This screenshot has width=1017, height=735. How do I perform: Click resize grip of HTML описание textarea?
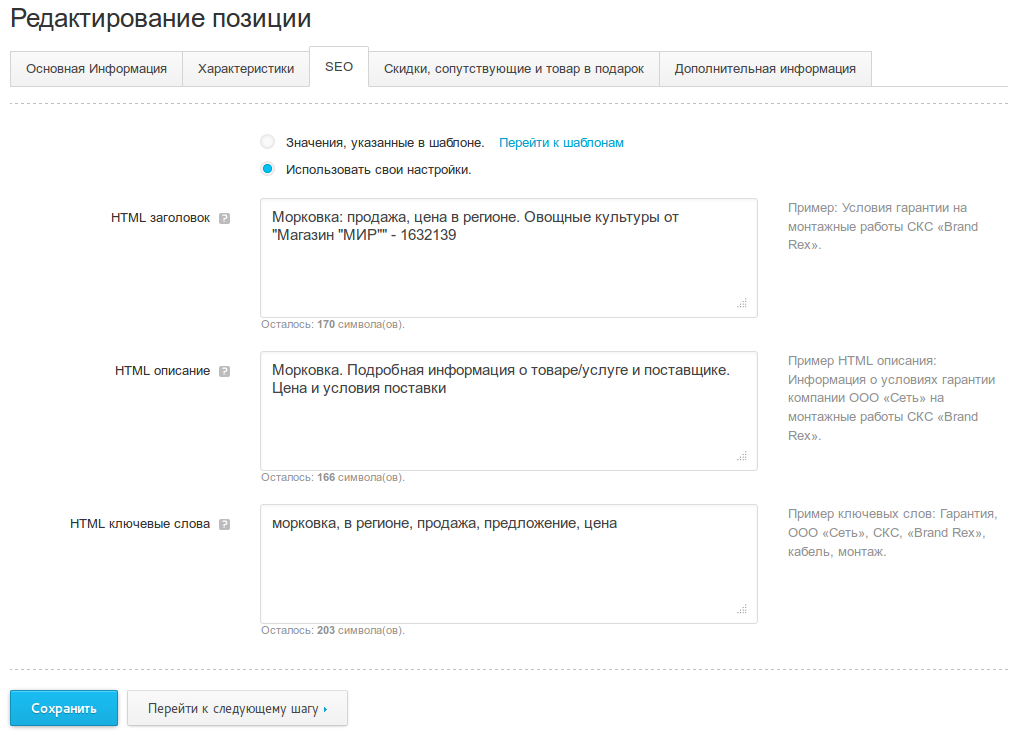click(742, 456)
